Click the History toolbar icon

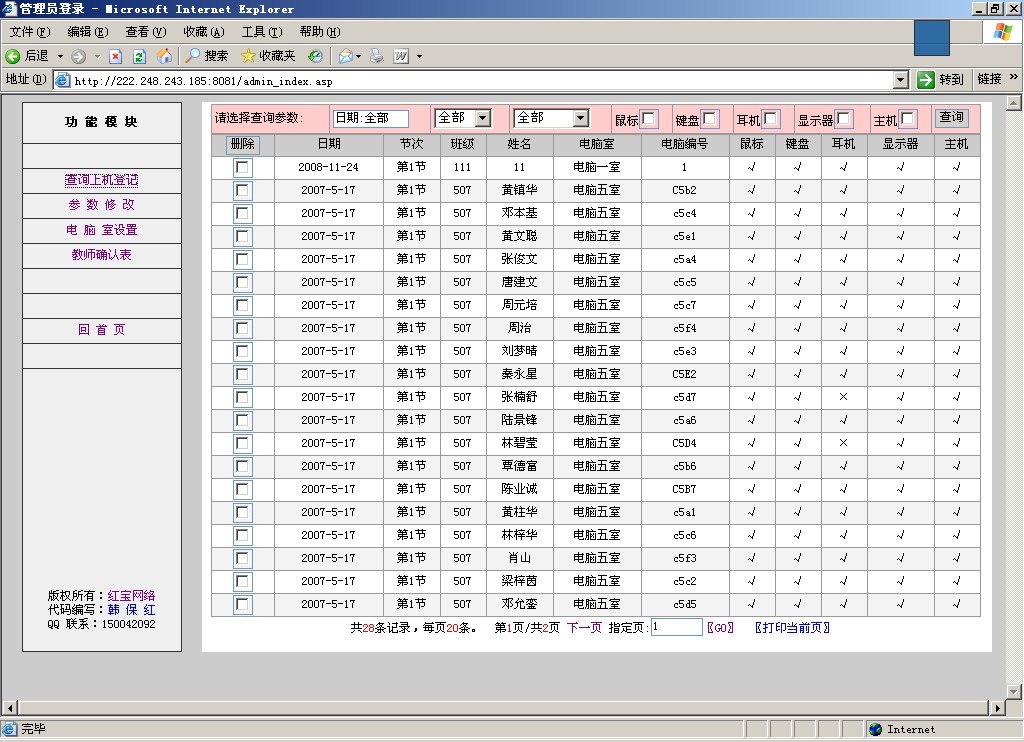tap(315, 56)
